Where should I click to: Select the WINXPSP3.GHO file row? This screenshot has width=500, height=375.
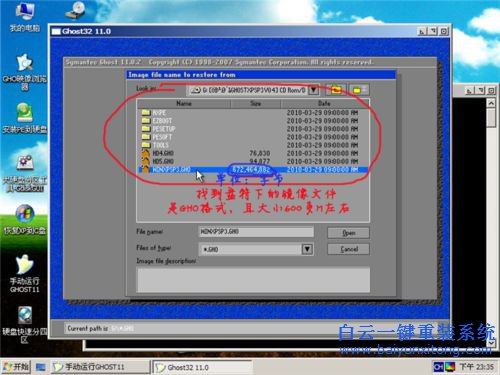[x=253, y=170]
